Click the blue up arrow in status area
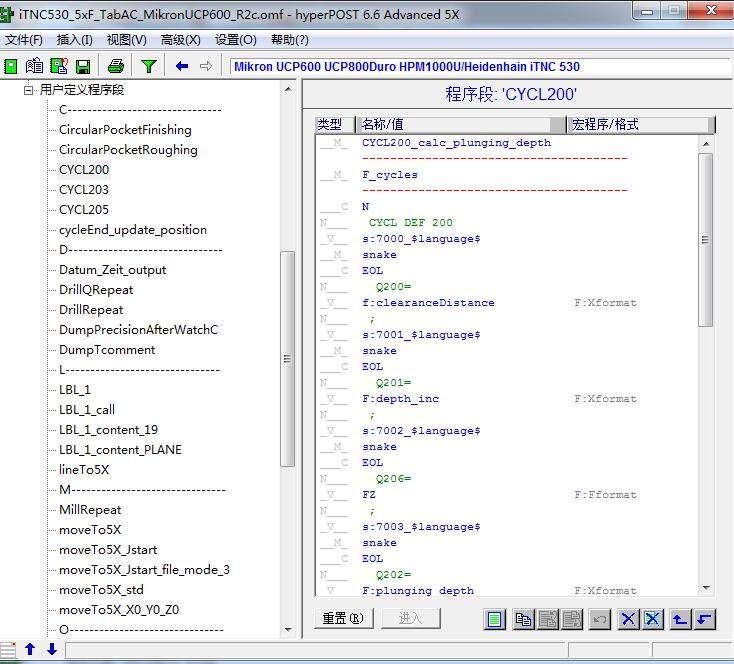This screenshot has height=664, width=734. point(30,649)
